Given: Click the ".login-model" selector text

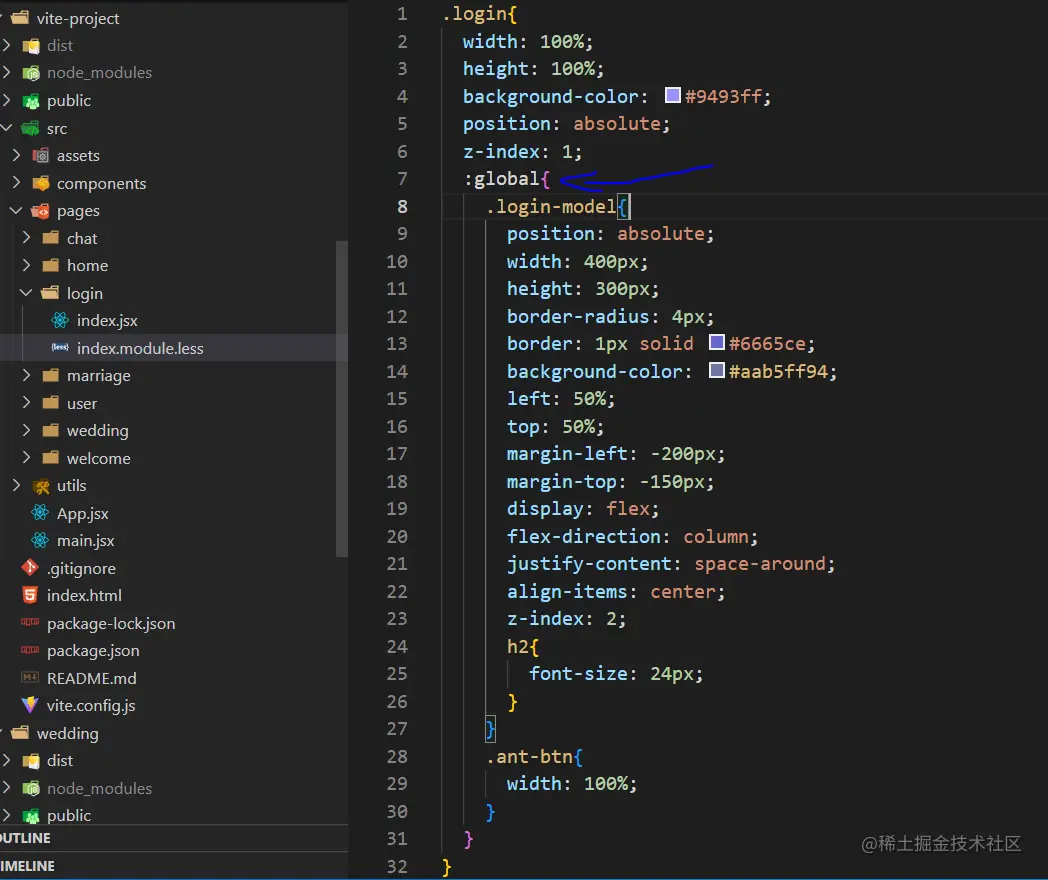Looking at the screenshot, I should pos(550,206).
